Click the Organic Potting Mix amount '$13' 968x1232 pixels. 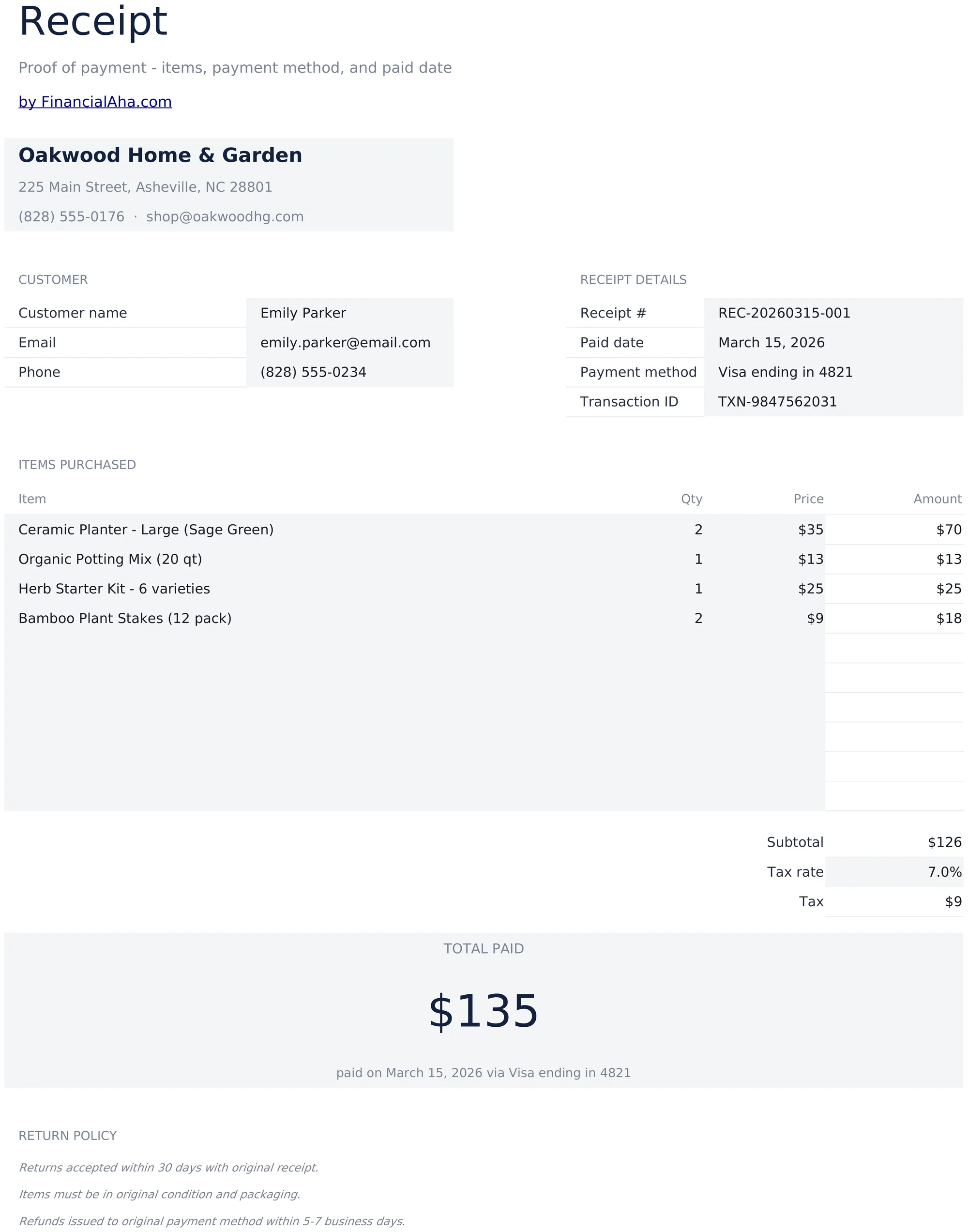tap(949, 559)
